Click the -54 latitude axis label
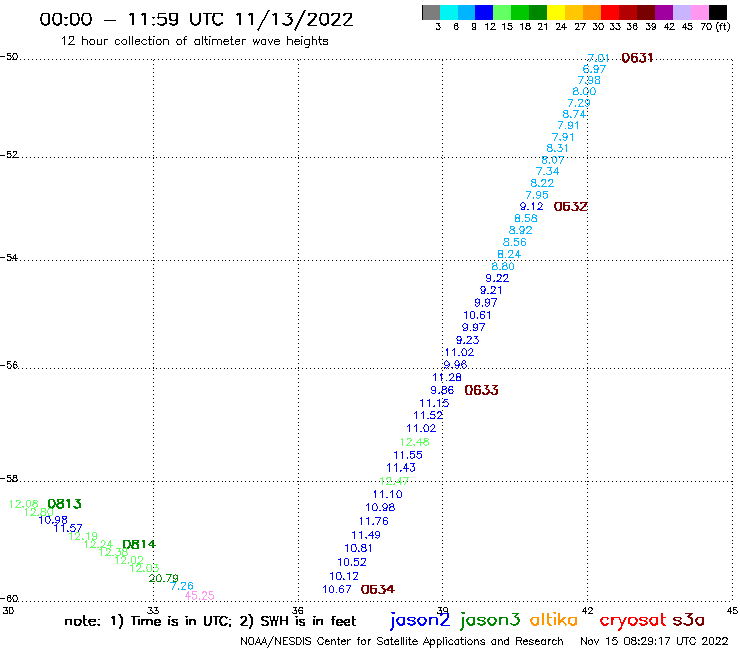740x650 pixels. pos(9,257)
